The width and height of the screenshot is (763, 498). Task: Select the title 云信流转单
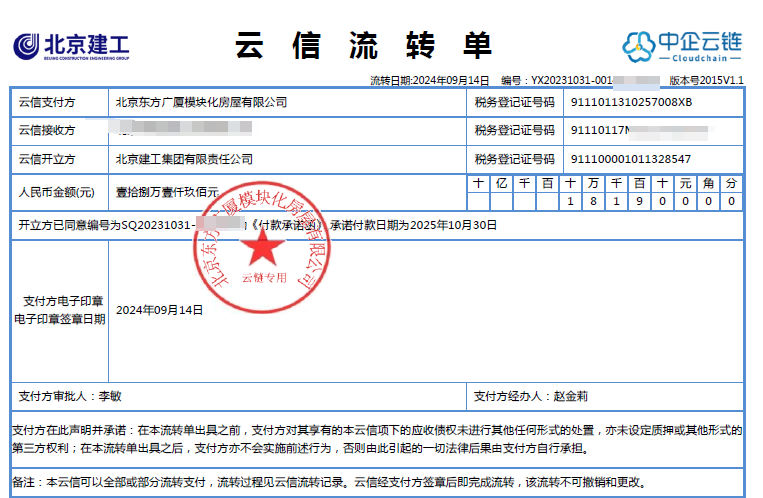(363, 46)
